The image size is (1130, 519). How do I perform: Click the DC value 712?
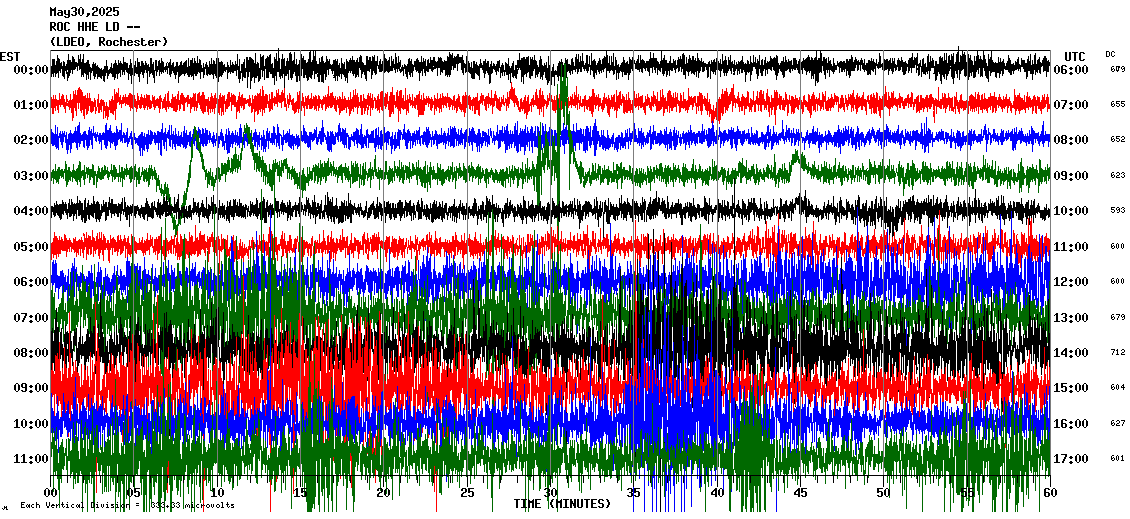[x=1117, y=353]
